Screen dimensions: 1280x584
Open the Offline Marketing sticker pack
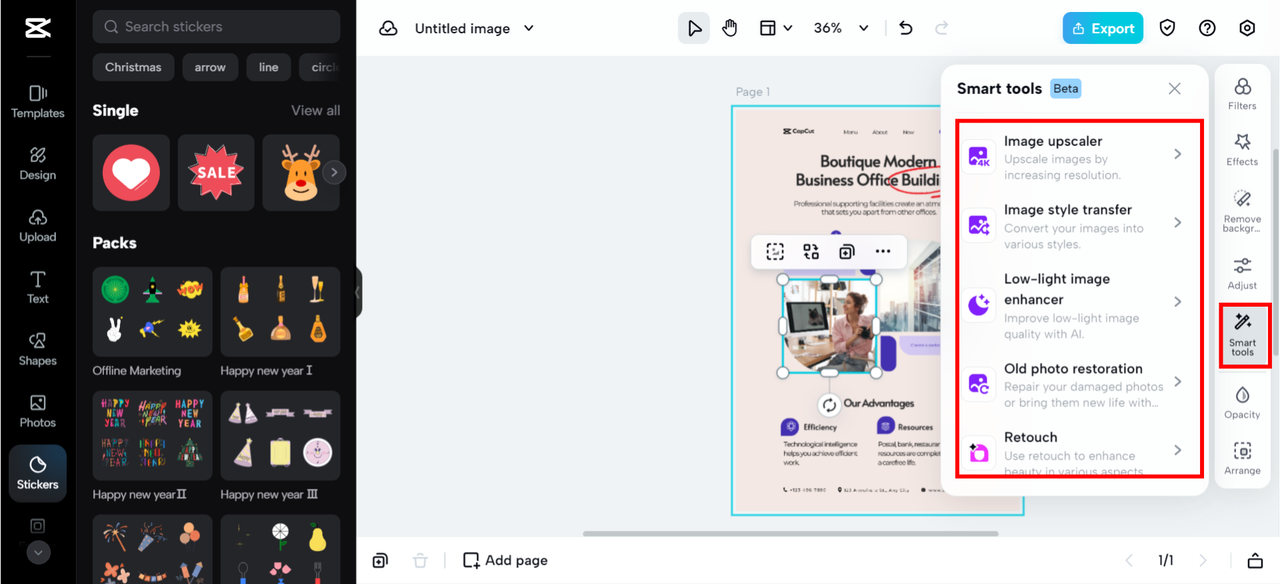(x=152, y=311)
